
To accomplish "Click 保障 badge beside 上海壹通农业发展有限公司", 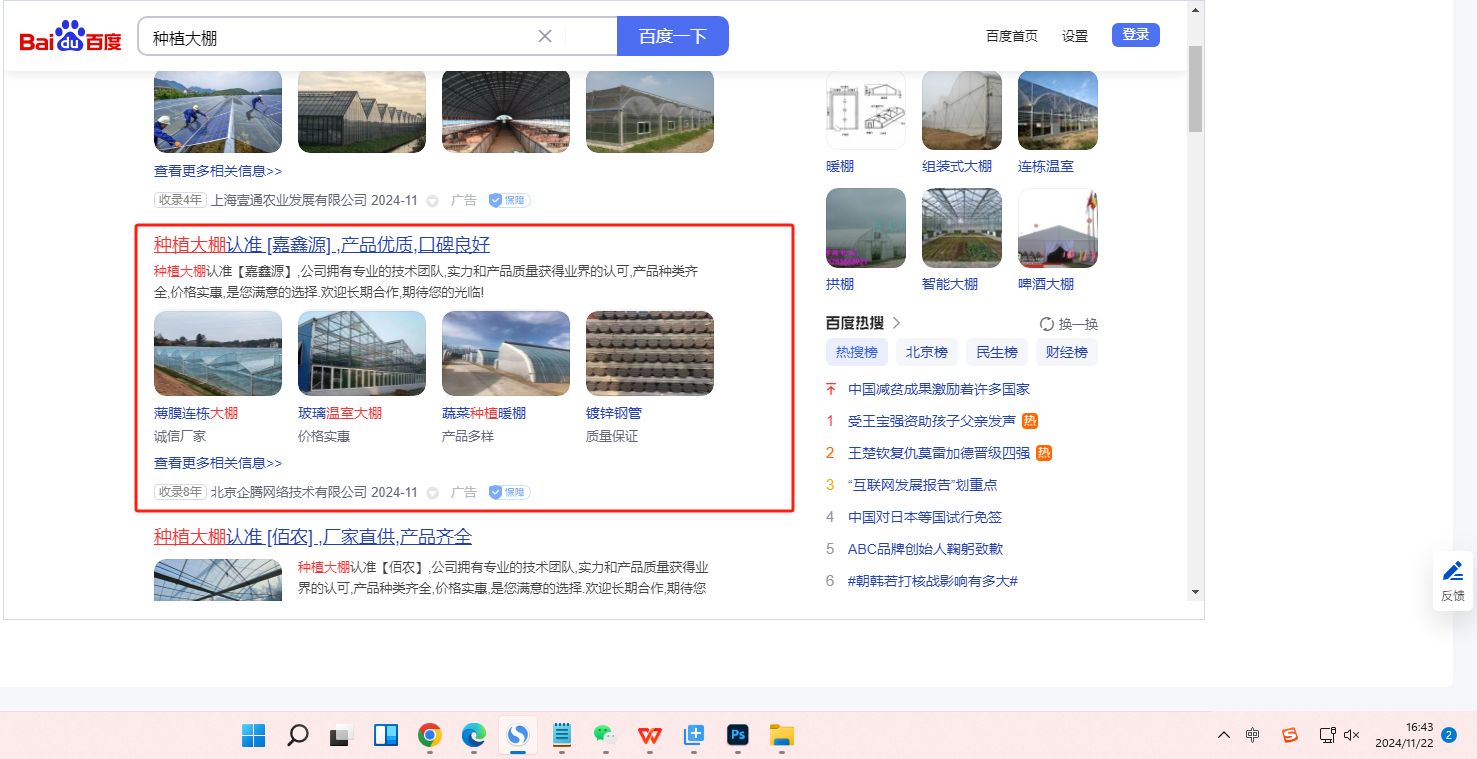I will [x=509, y=200].
